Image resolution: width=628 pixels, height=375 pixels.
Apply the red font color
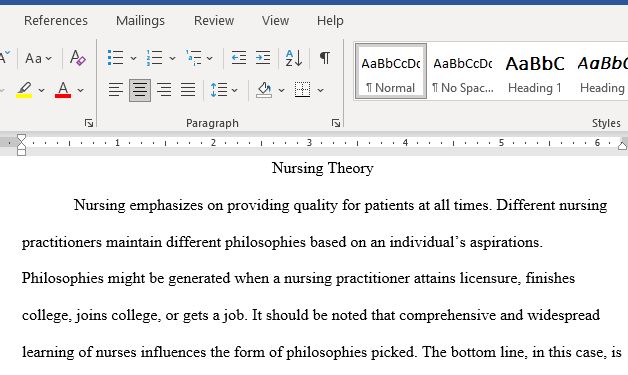(x=63, y=90)
